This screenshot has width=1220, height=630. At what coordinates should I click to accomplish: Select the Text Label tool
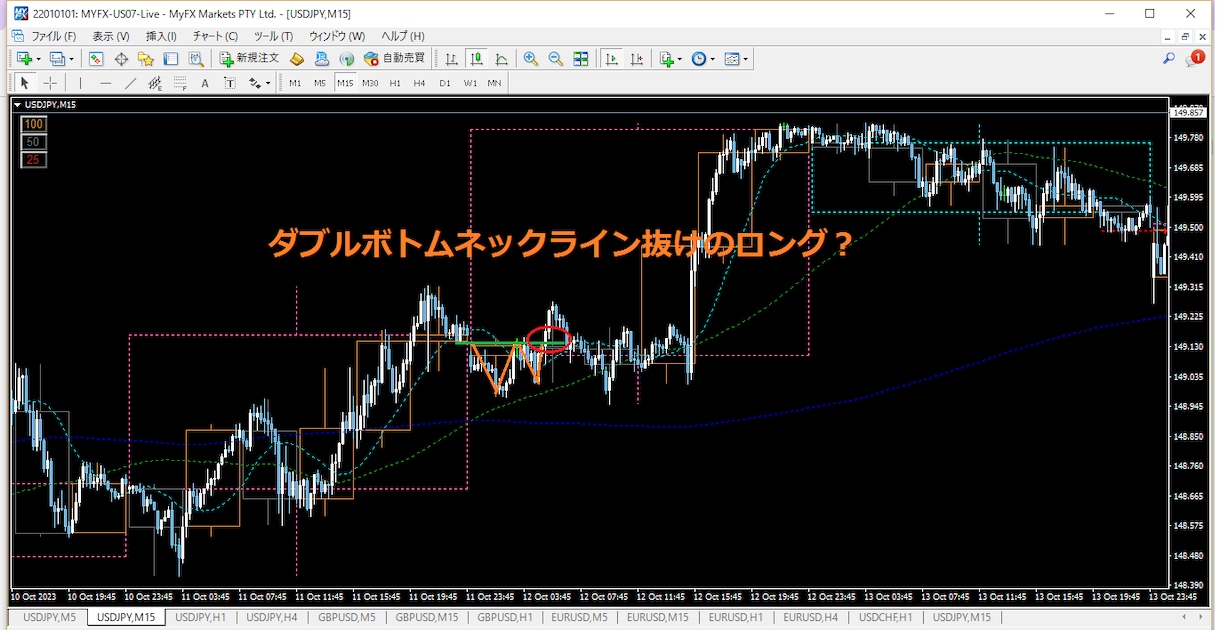230,83
